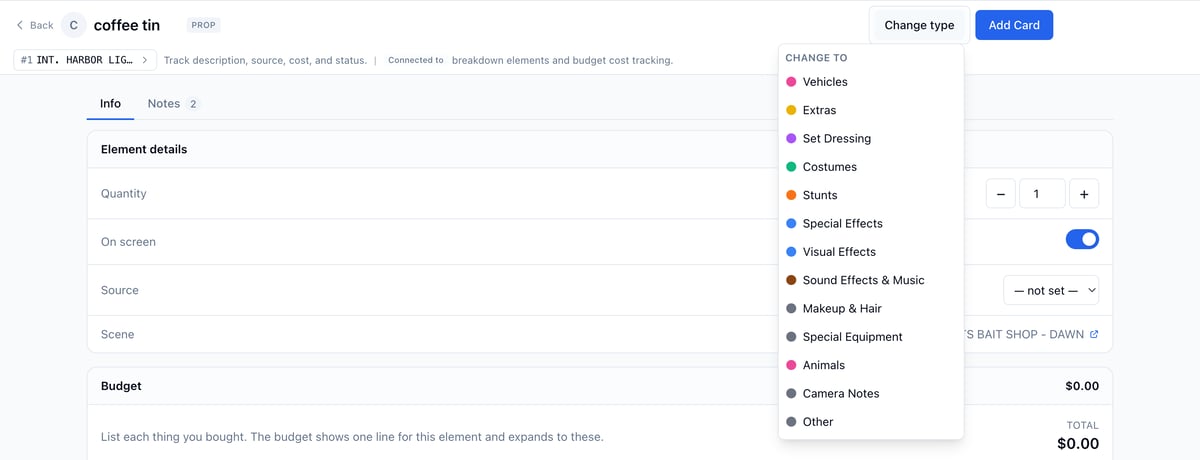Toggle the On screen switch
This screenshot has width=1200, height=460.
[1082, 239]
